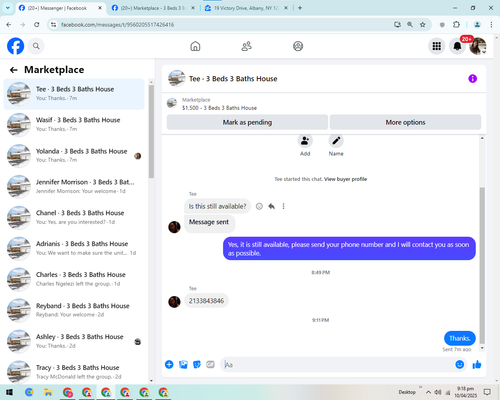Switch to 19 Victory Drive Albany tab
The height and width of the screenshot is (400, 500).
click(247, 8)
